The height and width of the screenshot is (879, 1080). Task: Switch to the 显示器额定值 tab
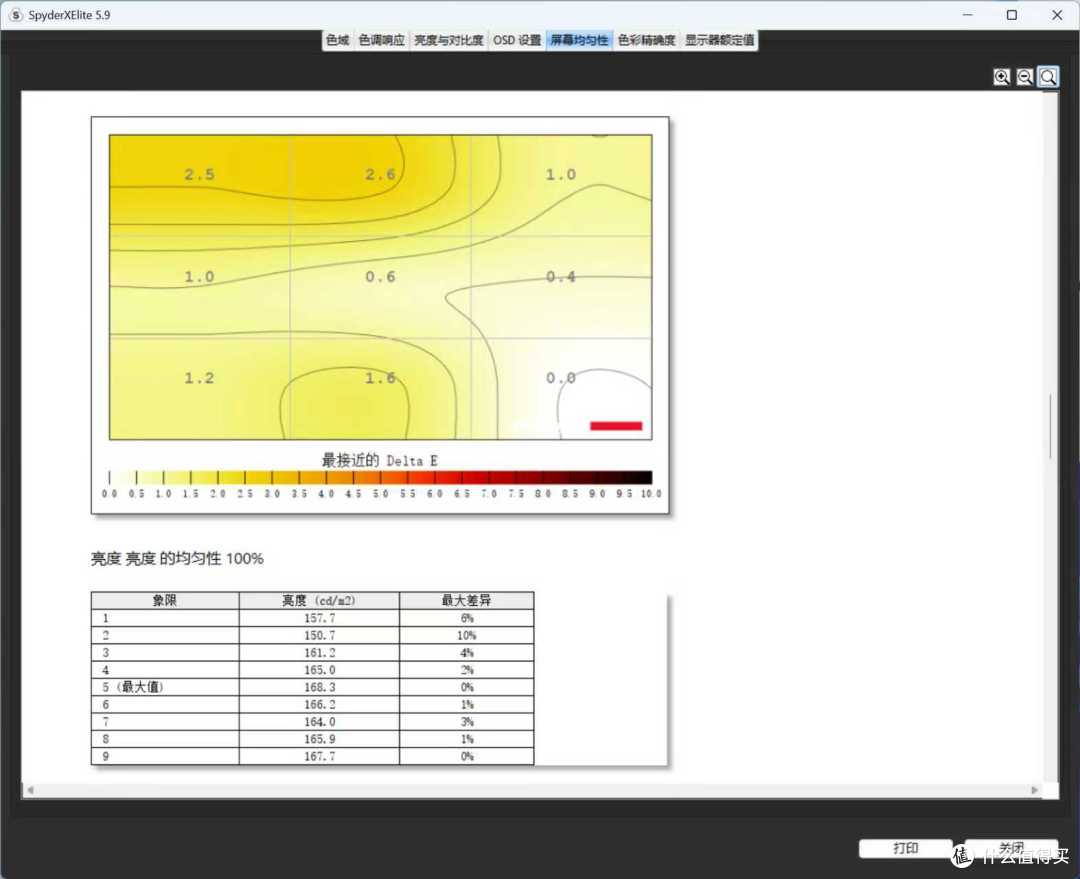click(719, 40)
